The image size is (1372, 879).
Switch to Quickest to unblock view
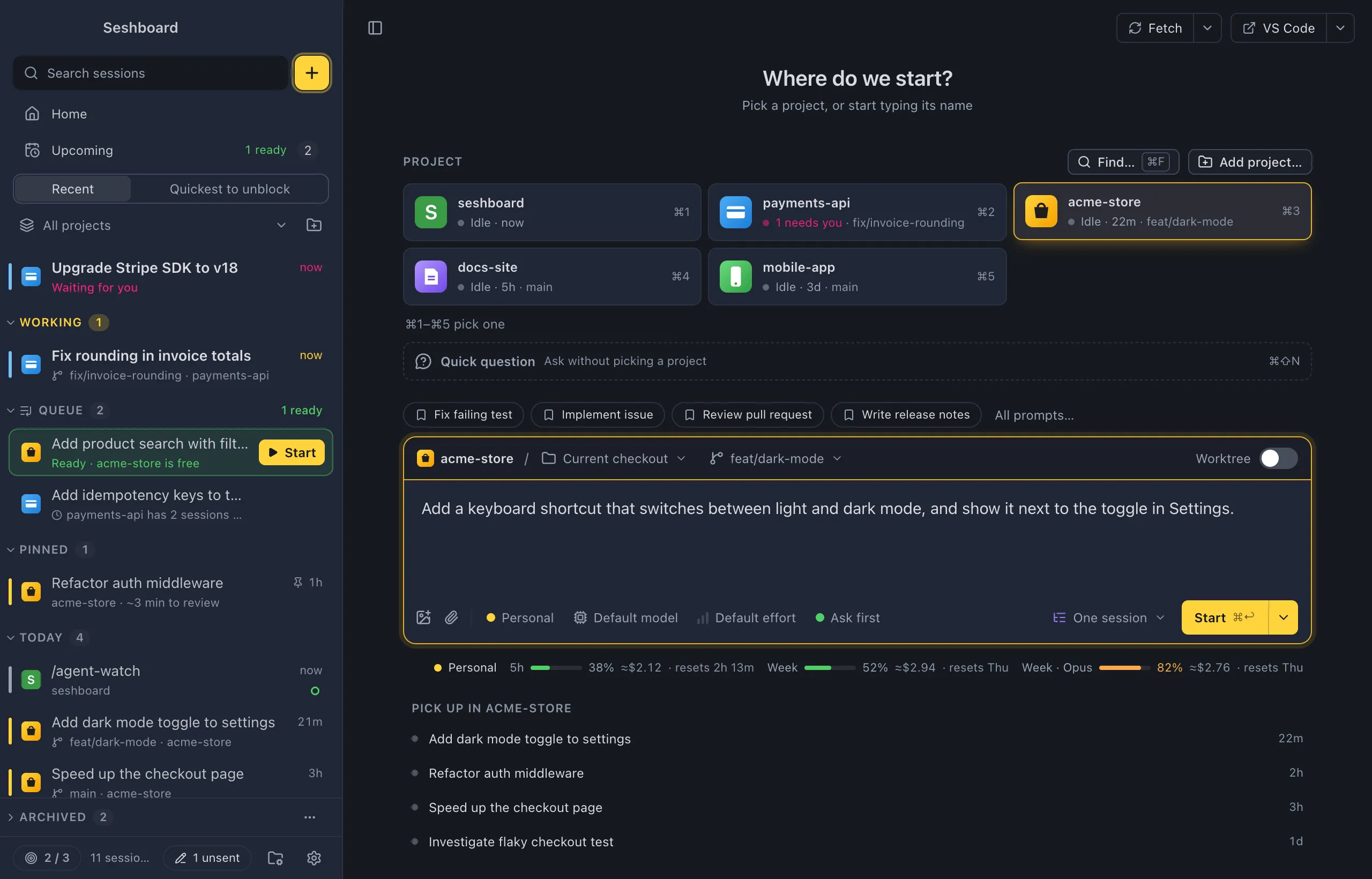[x=229, y=189]
